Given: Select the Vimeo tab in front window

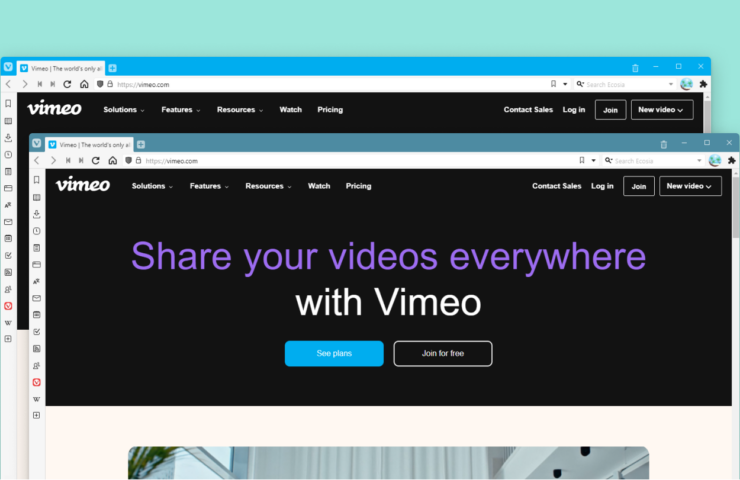Looking at the screenshot, I should (x=90, y=144).
